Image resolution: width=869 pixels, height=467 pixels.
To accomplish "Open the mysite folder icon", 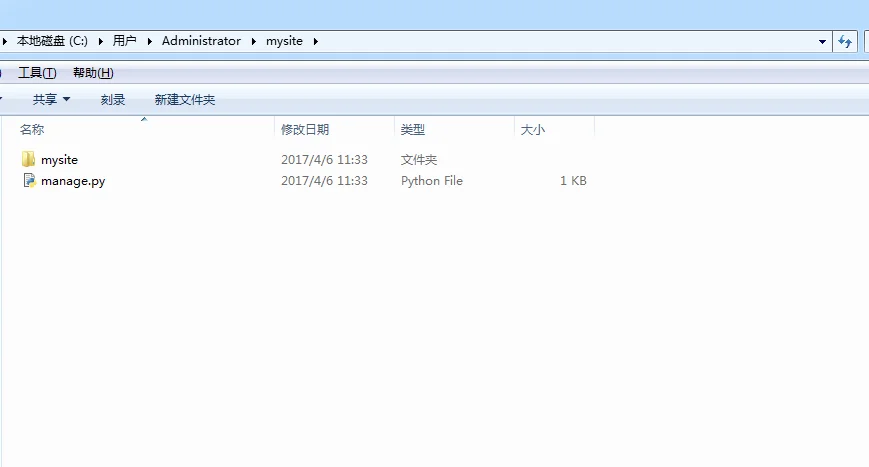I will 28,160.
